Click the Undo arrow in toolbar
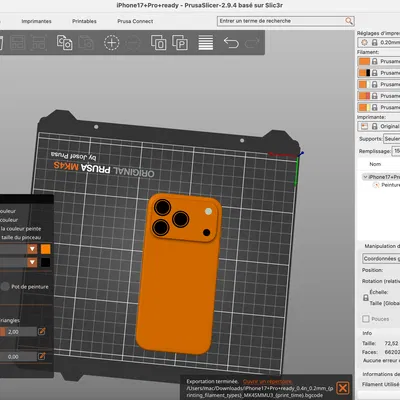Viewport: 400px width, 400px height. (x=231, y=43)
